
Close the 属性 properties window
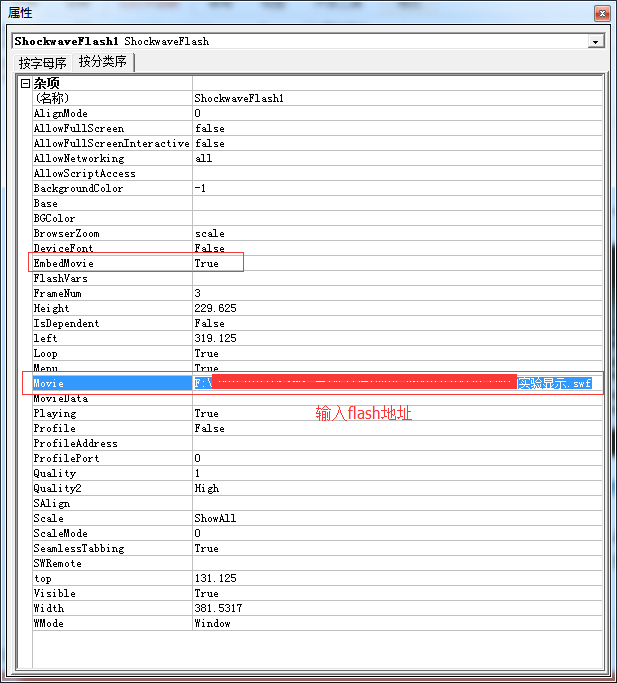pos(602,14)
